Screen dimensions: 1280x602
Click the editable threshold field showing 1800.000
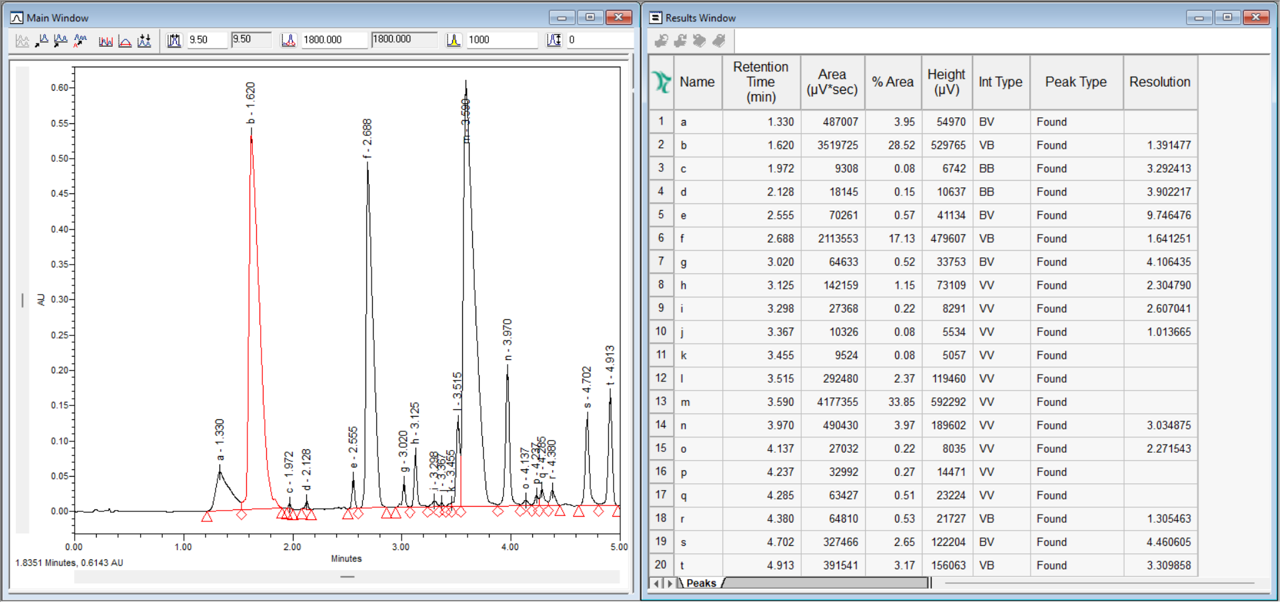pos(333,40)
